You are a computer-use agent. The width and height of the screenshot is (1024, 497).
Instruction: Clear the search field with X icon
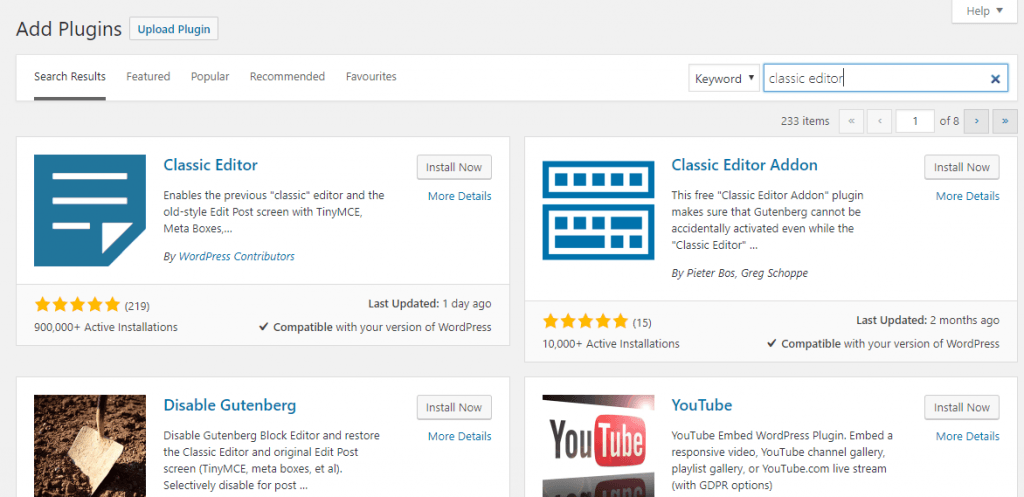[x=995, y=79]
